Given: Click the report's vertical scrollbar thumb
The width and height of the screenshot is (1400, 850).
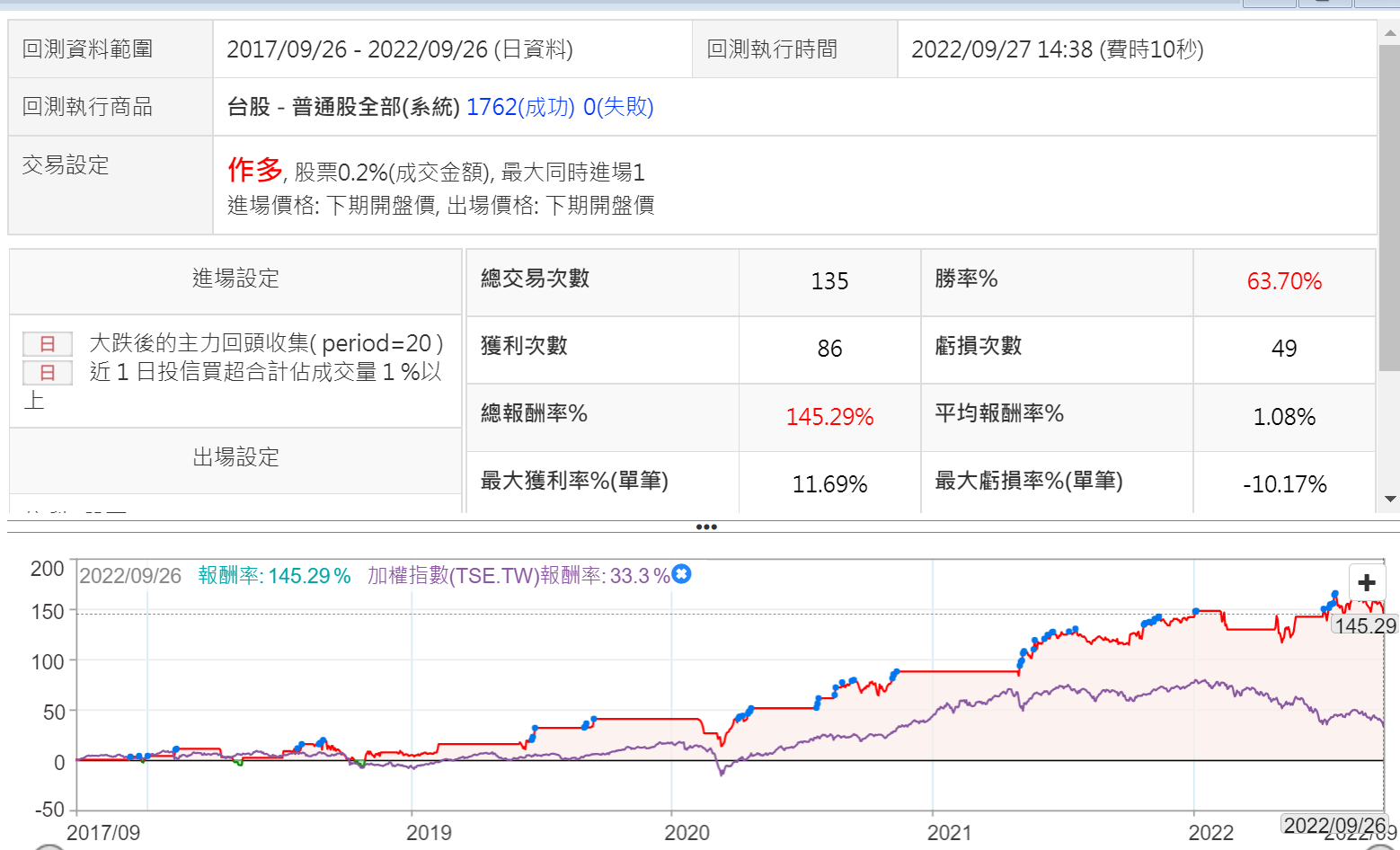Looking at the screenshot, I should click(1389, 207).
